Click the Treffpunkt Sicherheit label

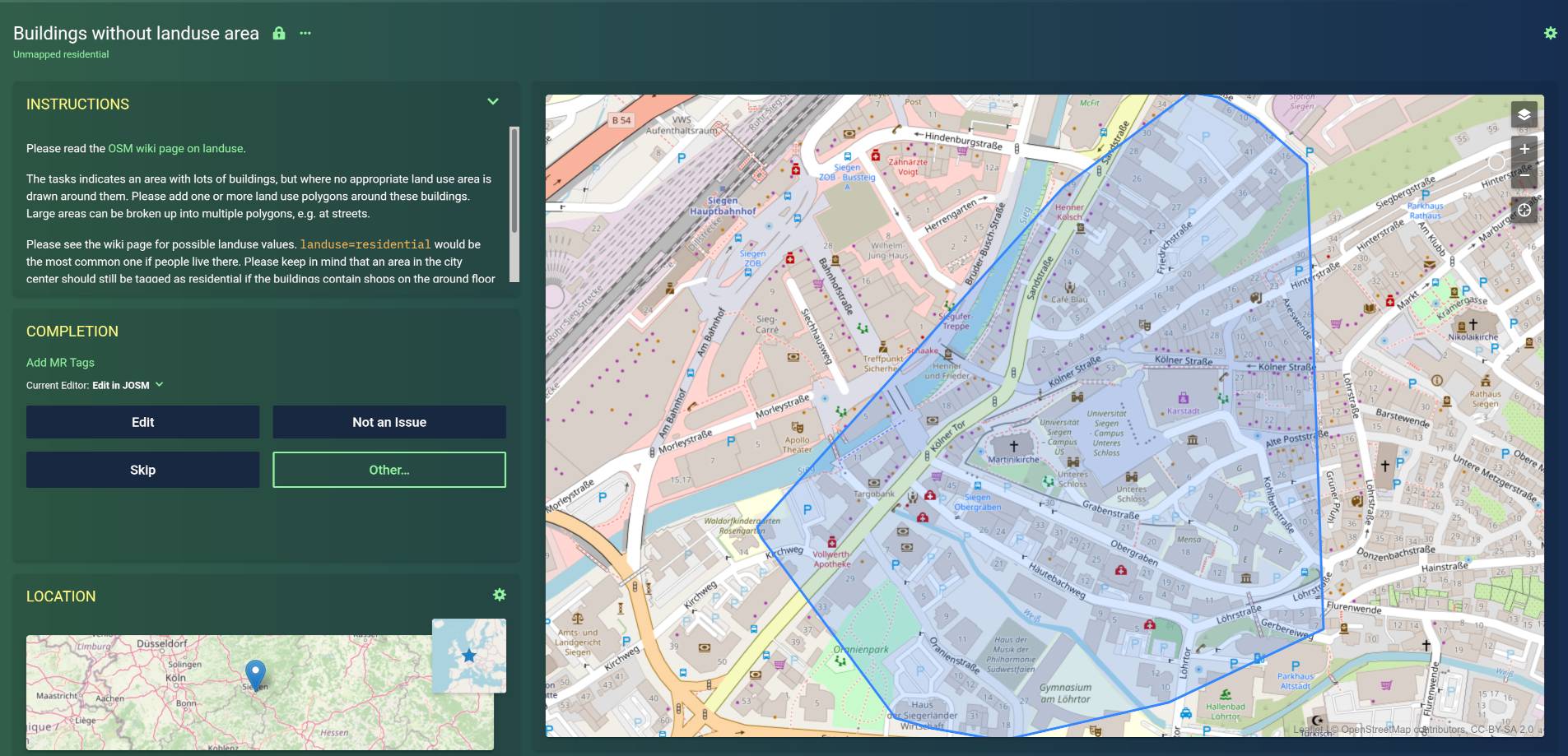[883, 364]
